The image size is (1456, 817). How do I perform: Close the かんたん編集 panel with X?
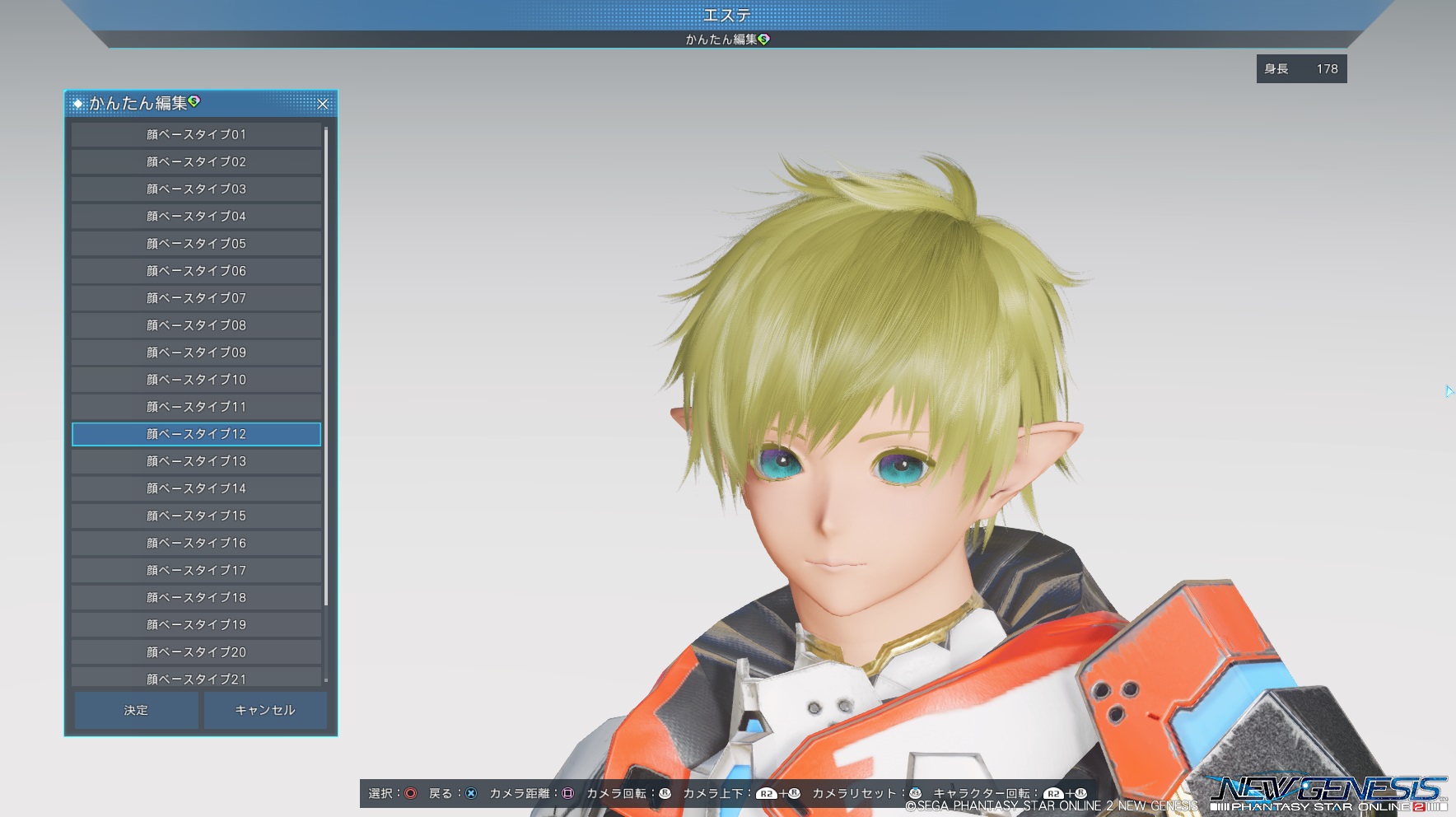[323, 104]
